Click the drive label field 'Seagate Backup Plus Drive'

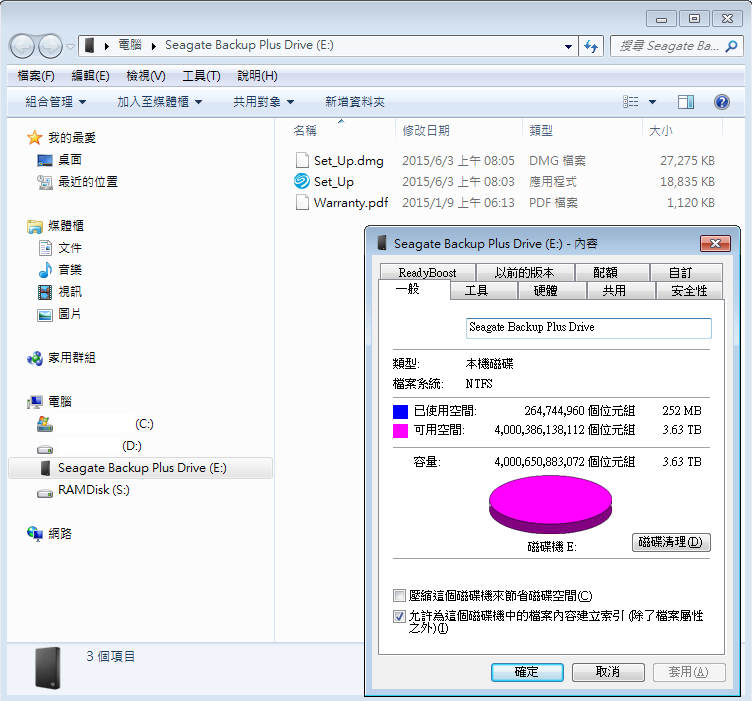point(588,328)
